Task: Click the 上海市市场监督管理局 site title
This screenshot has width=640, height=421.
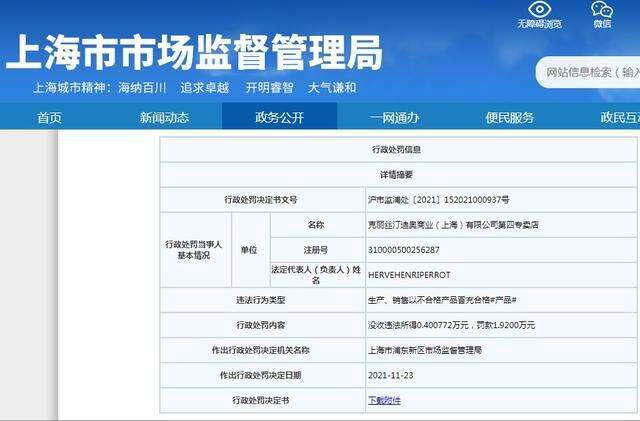Action: 194,52
